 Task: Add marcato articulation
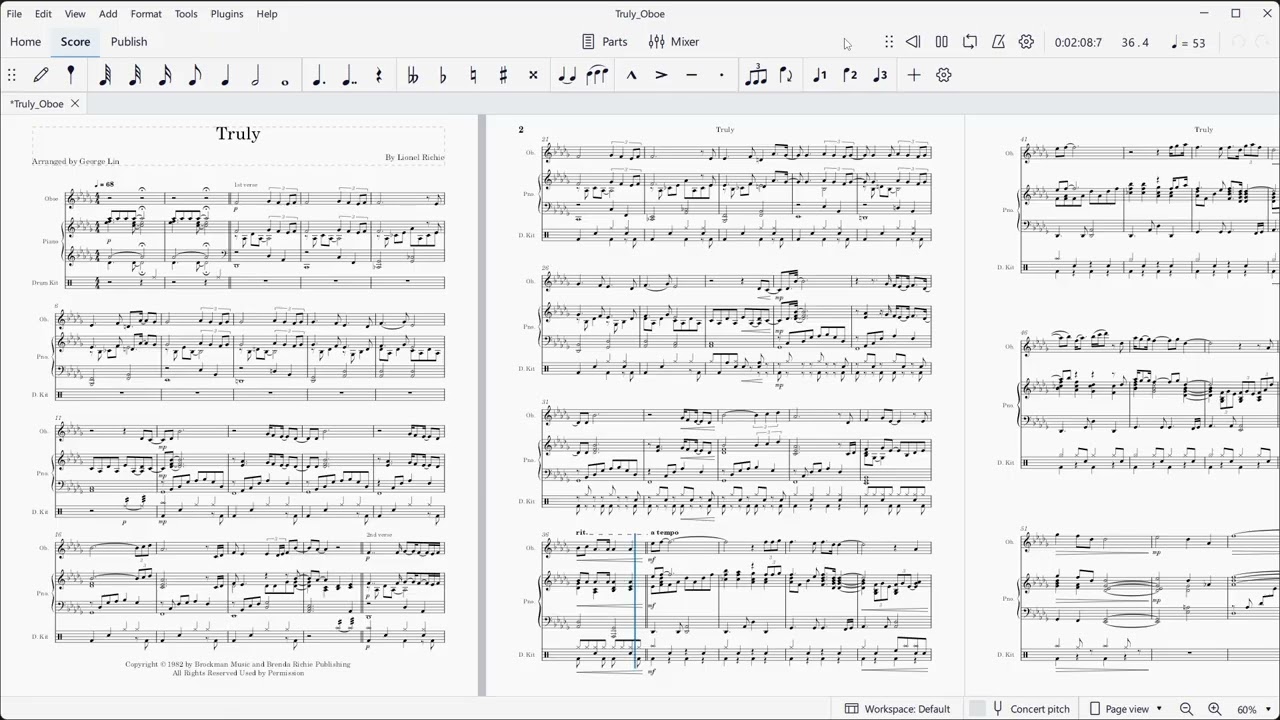click(x=631, y=75)
